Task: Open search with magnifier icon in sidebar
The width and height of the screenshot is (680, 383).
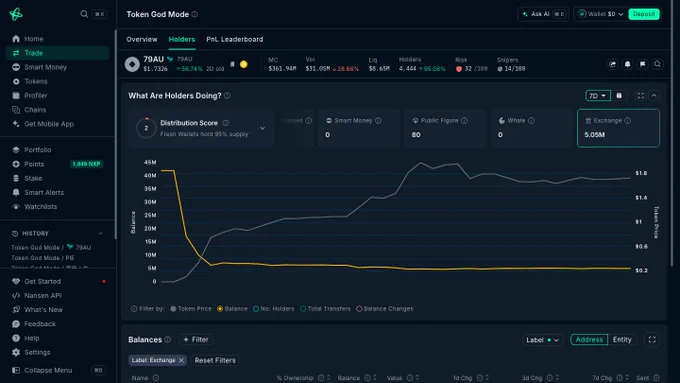Action: click(x=84, y=14)
